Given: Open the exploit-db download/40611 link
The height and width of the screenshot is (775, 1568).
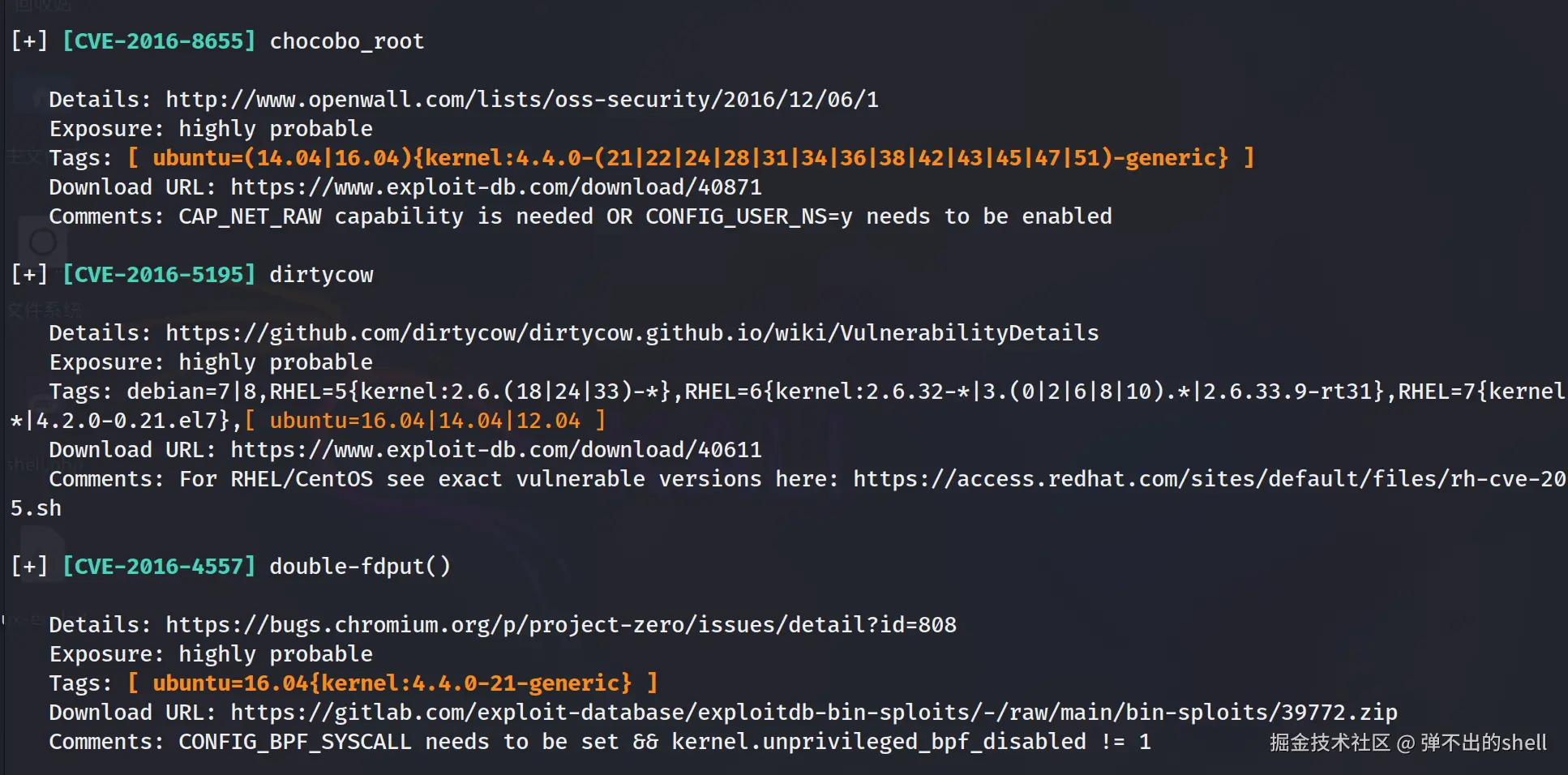Looking at the screenshot, I should click(x=495, y=450).
